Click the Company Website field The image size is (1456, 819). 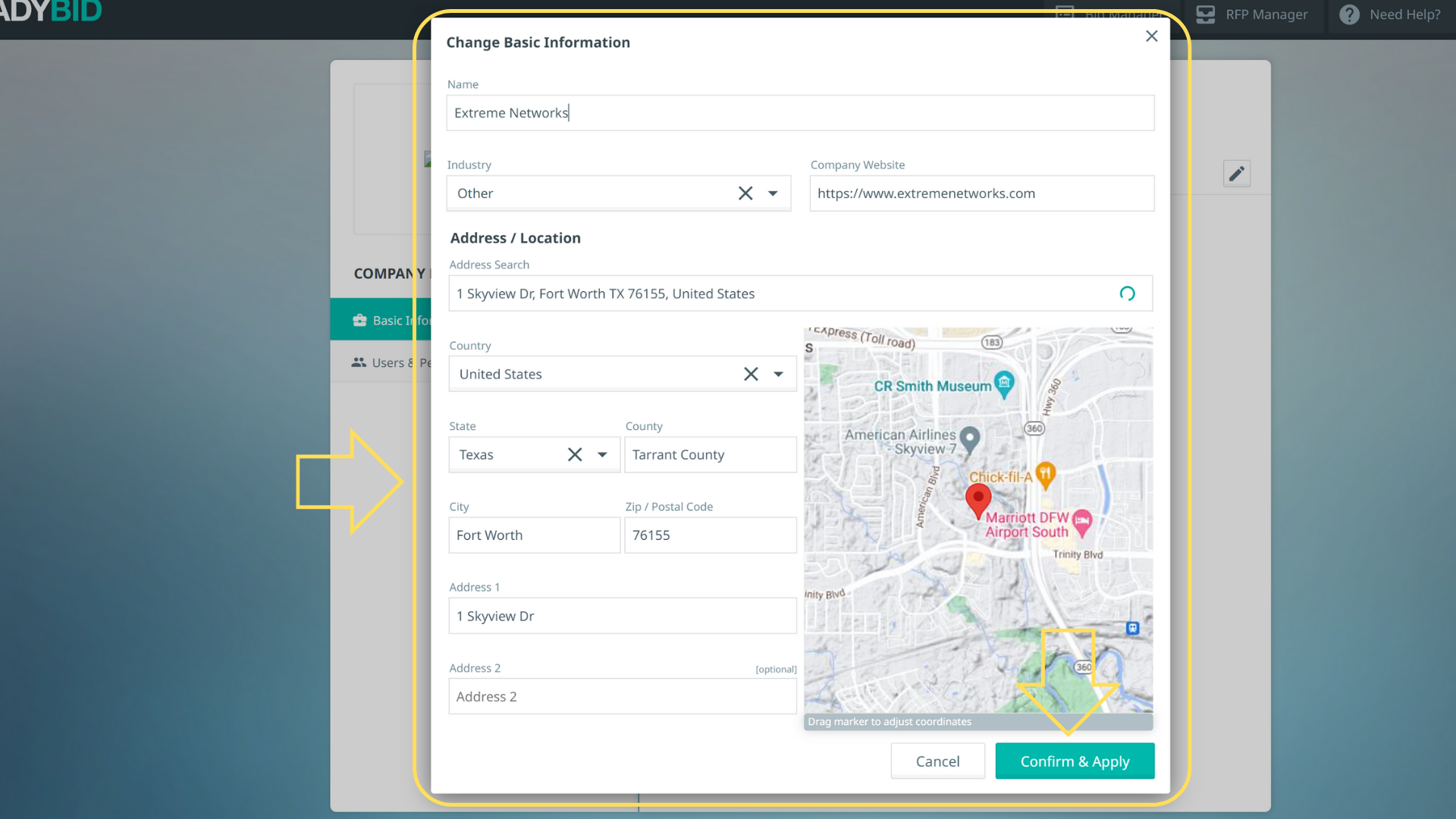981,193
